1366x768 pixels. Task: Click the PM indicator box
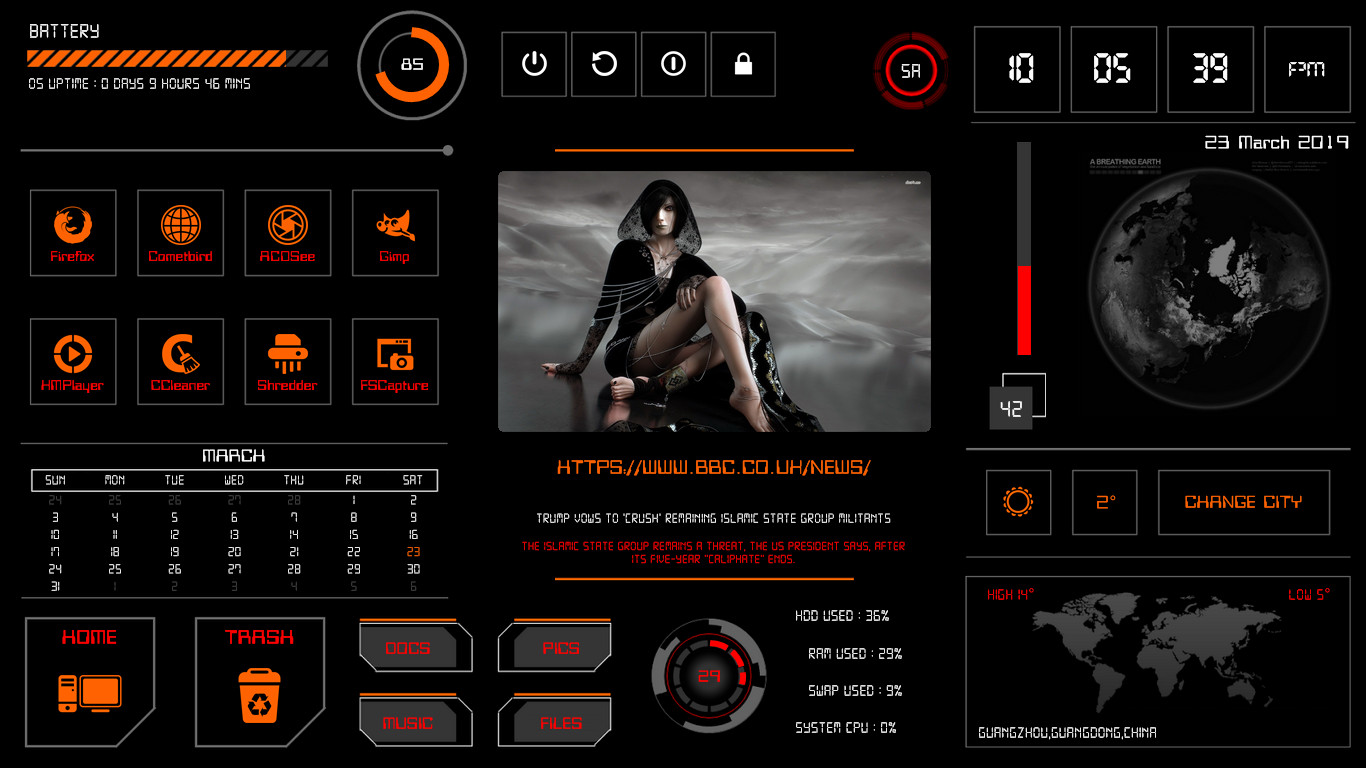(x=1307, y=69)
